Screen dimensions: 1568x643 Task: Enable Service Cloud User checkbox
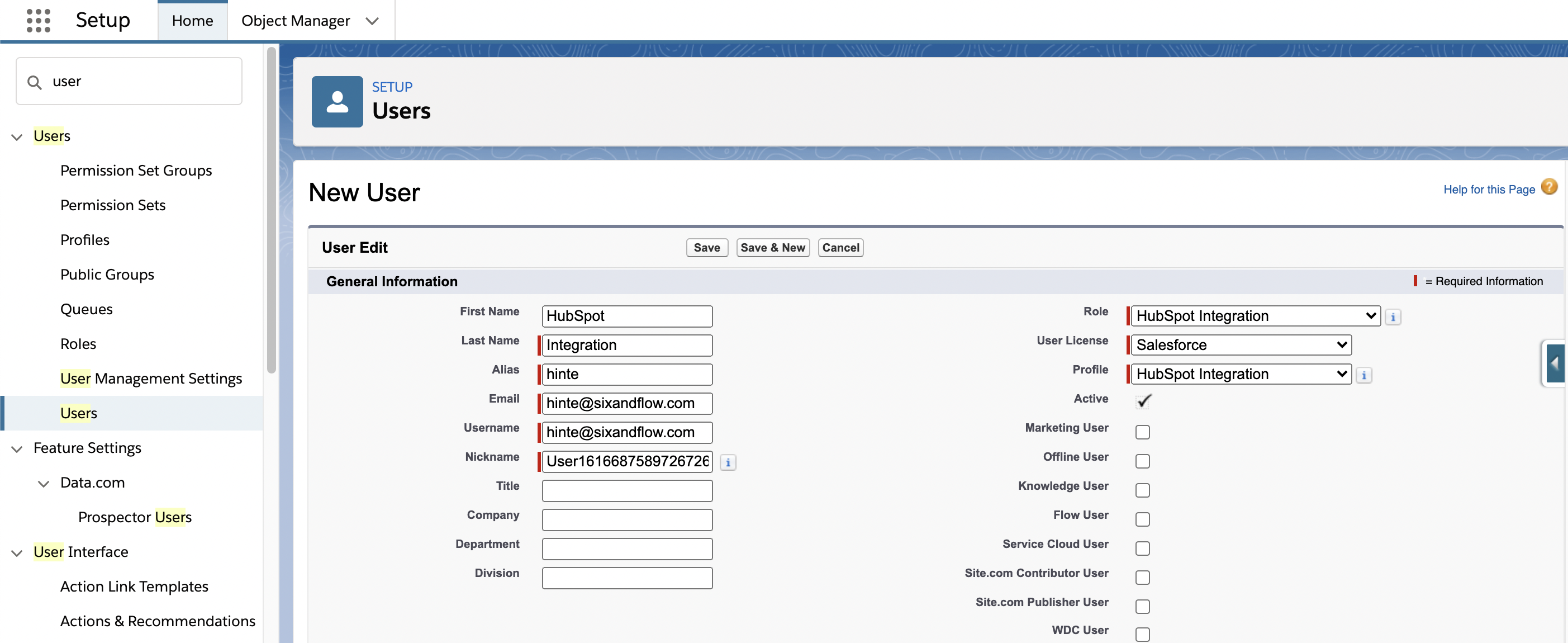pyautogui.click(x=1143, y=549)
